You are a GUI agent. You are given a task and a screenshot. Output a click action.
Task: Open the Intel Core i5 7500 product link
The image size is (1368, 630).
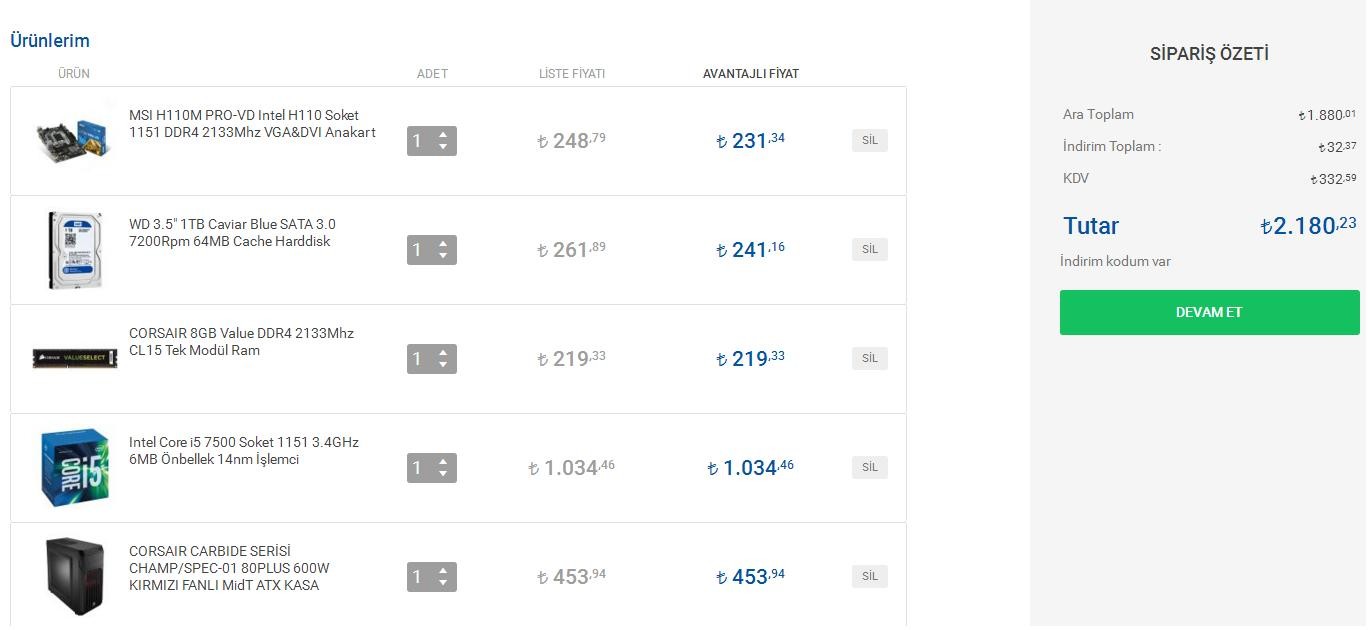point(244,451)
